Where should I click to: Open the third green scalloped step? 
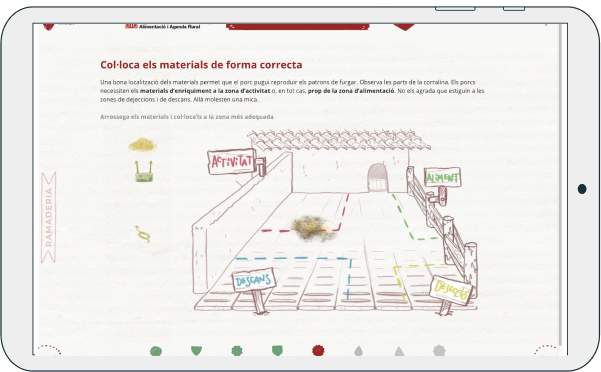pyautogui.click(x=237, y=350)
